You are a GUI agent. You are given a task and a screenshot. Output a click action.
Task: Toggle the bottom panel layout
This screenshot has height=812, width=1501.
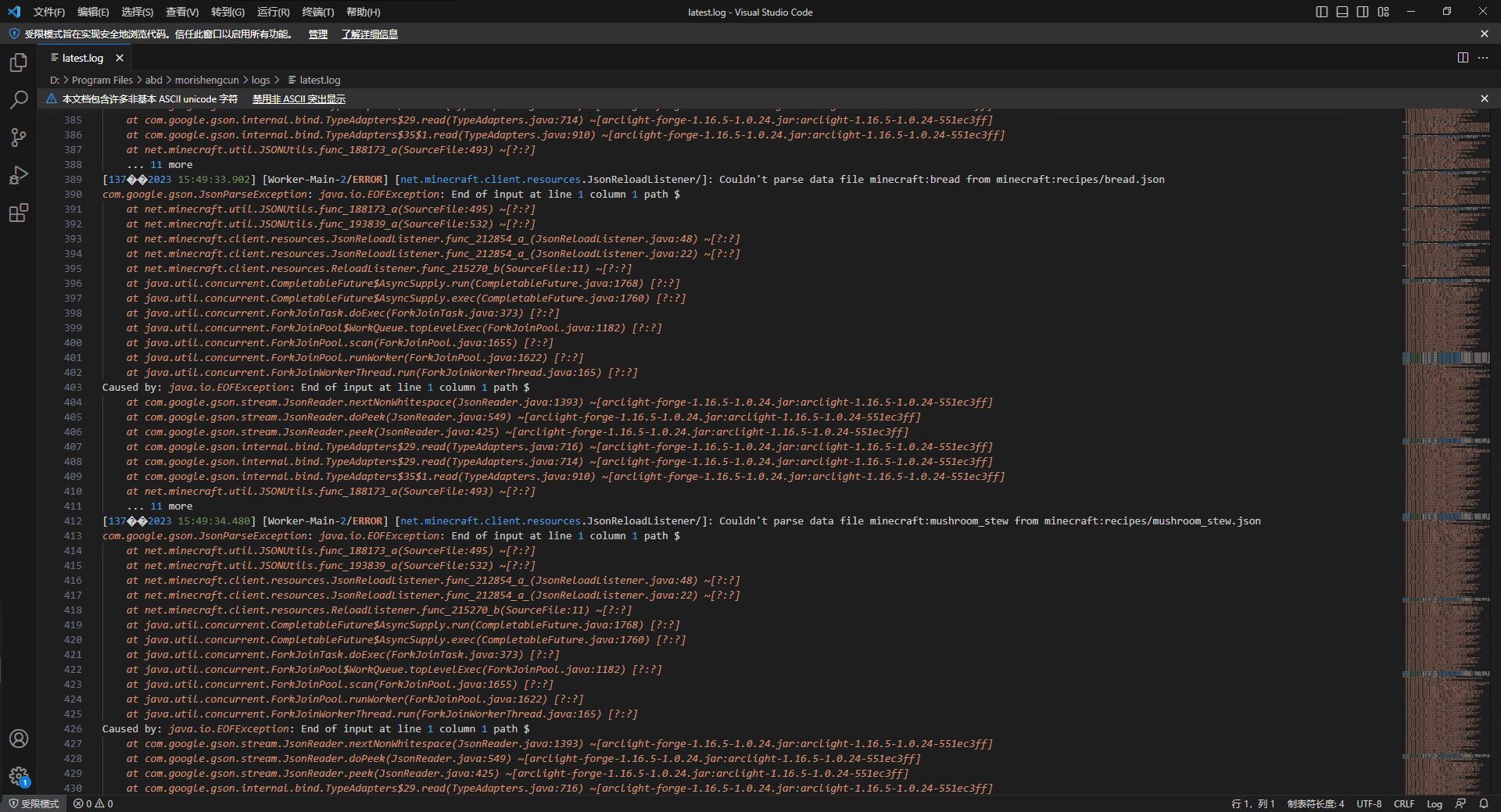coord(1342,12)
